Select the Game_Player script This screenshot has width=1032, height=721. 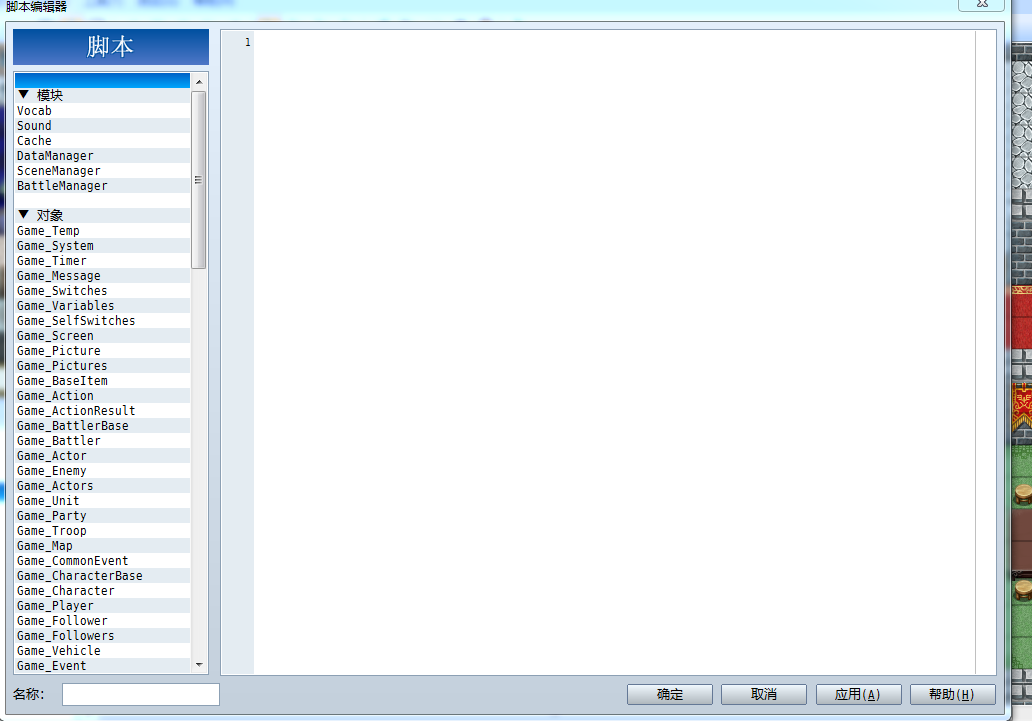(102, 606)
